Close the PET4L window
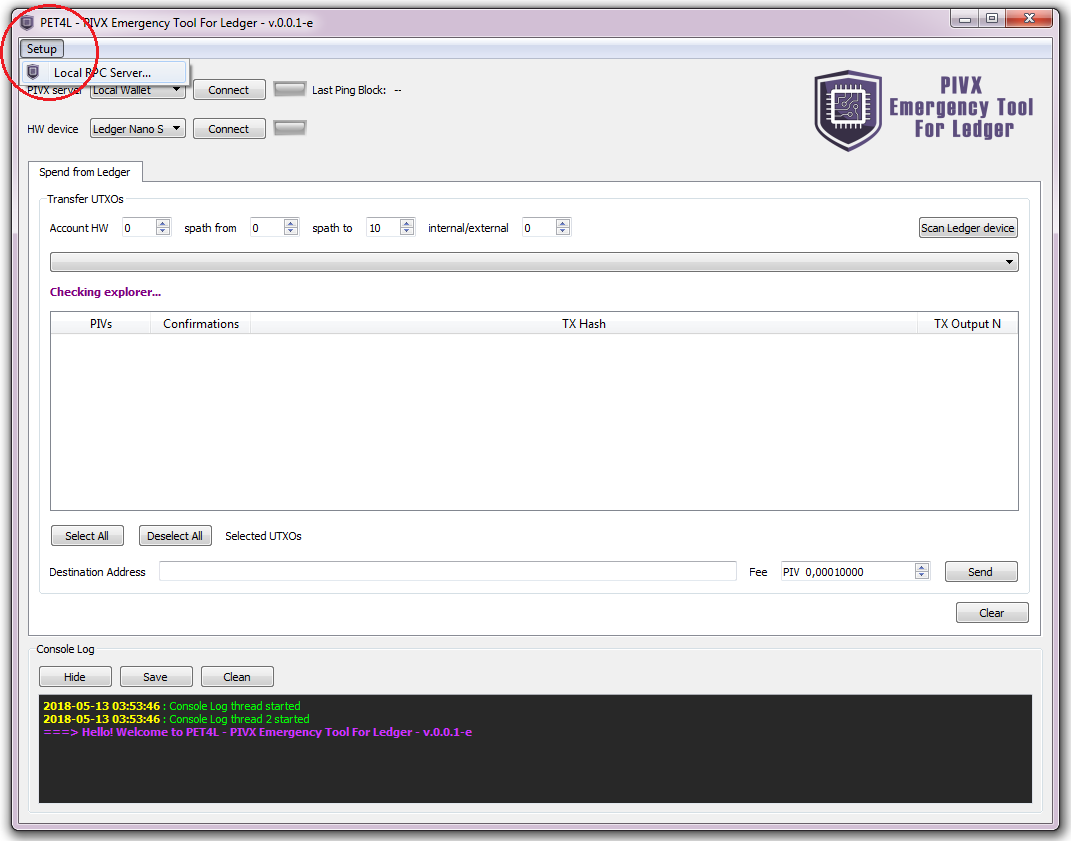The image size is (1071, 841). pos(1029,19)
